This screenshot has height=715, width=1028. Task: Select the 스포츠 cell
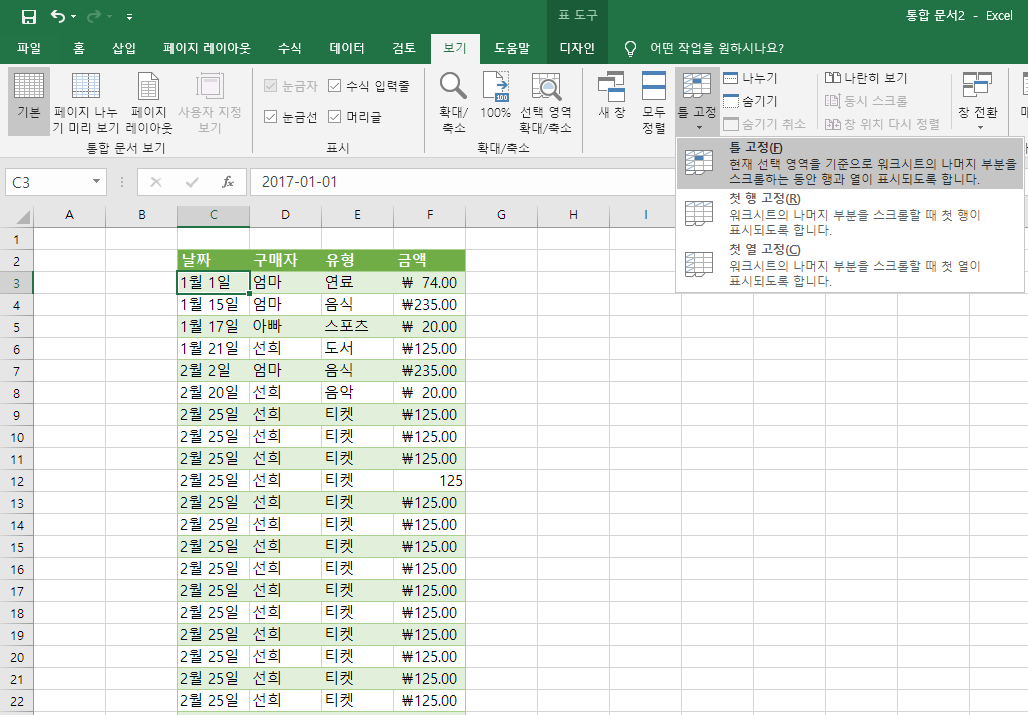click(357, 326)
